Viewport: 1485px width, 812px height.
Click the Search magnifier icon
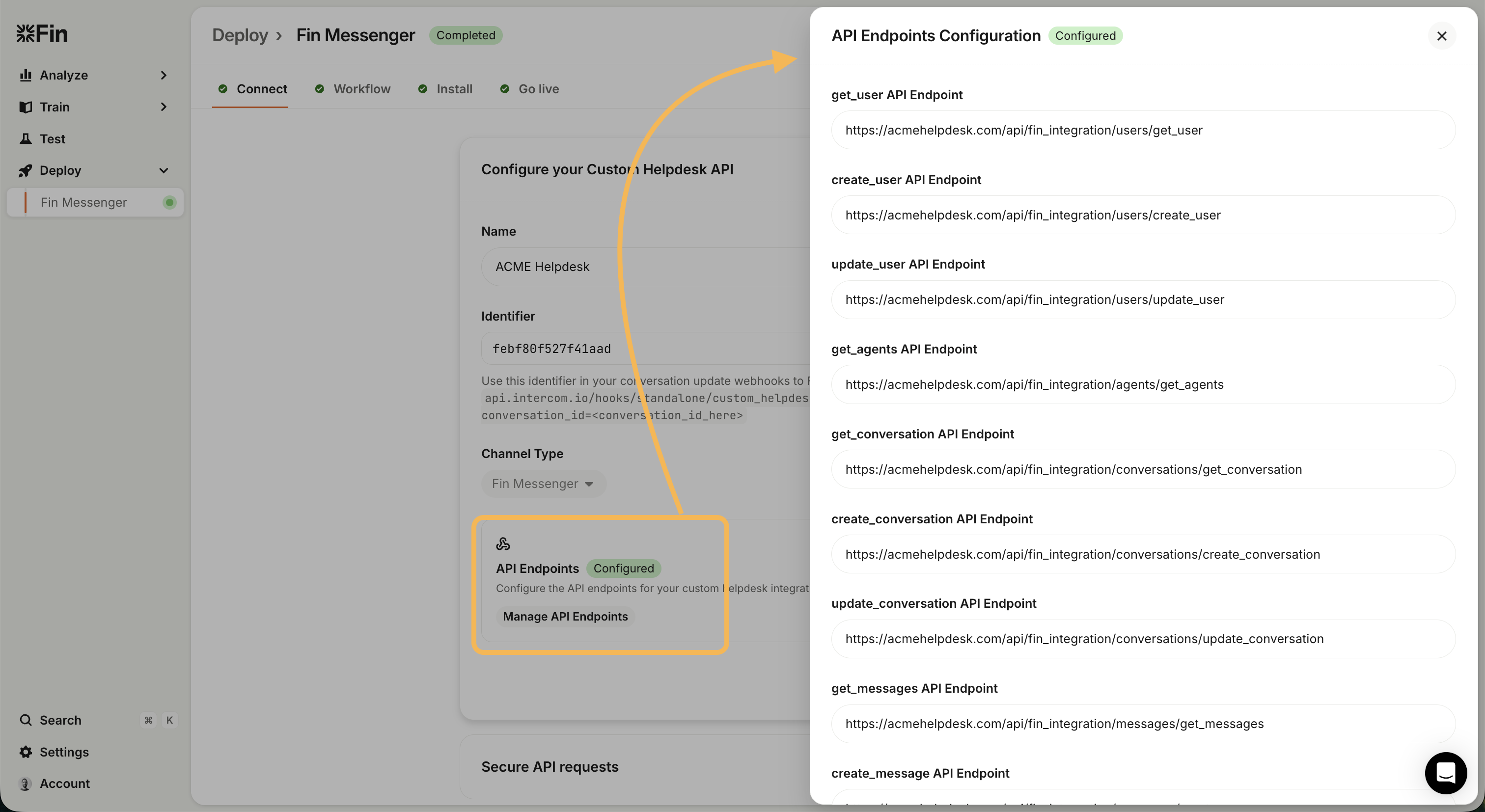click(26, 720)
